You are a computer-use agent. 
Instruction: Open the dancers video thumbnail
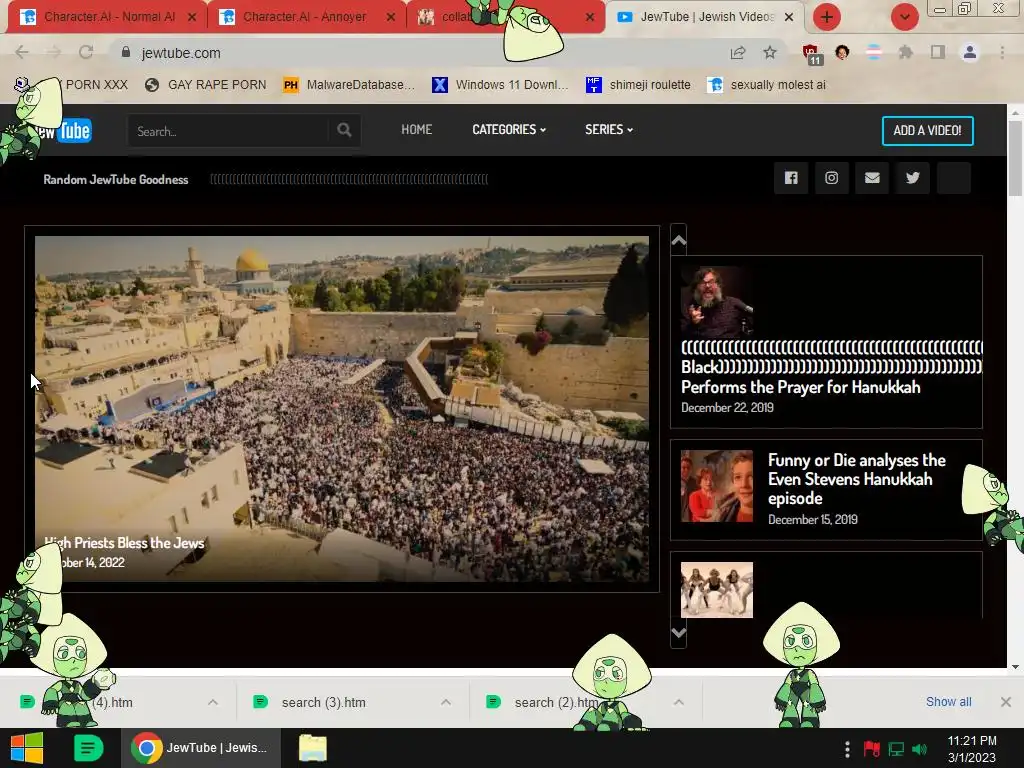click(716, 590)
